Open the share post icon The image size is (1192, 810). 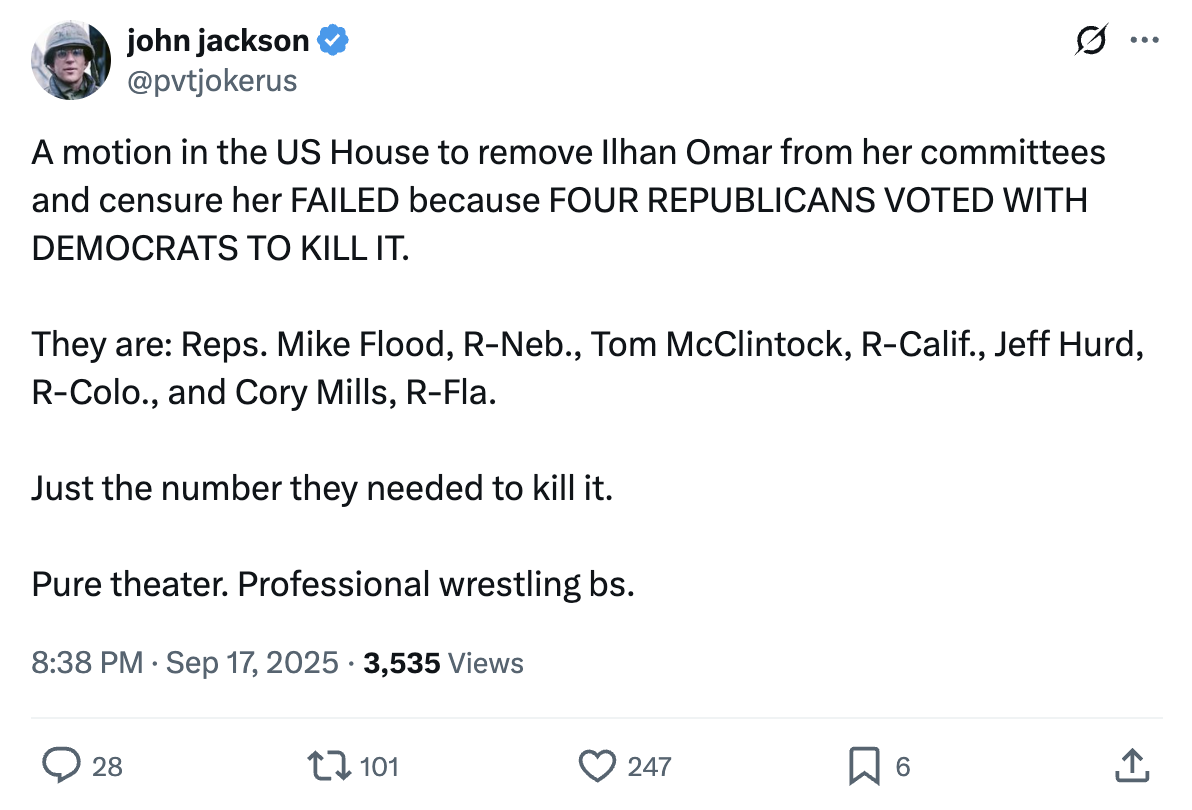click(x=1131, y=766)
